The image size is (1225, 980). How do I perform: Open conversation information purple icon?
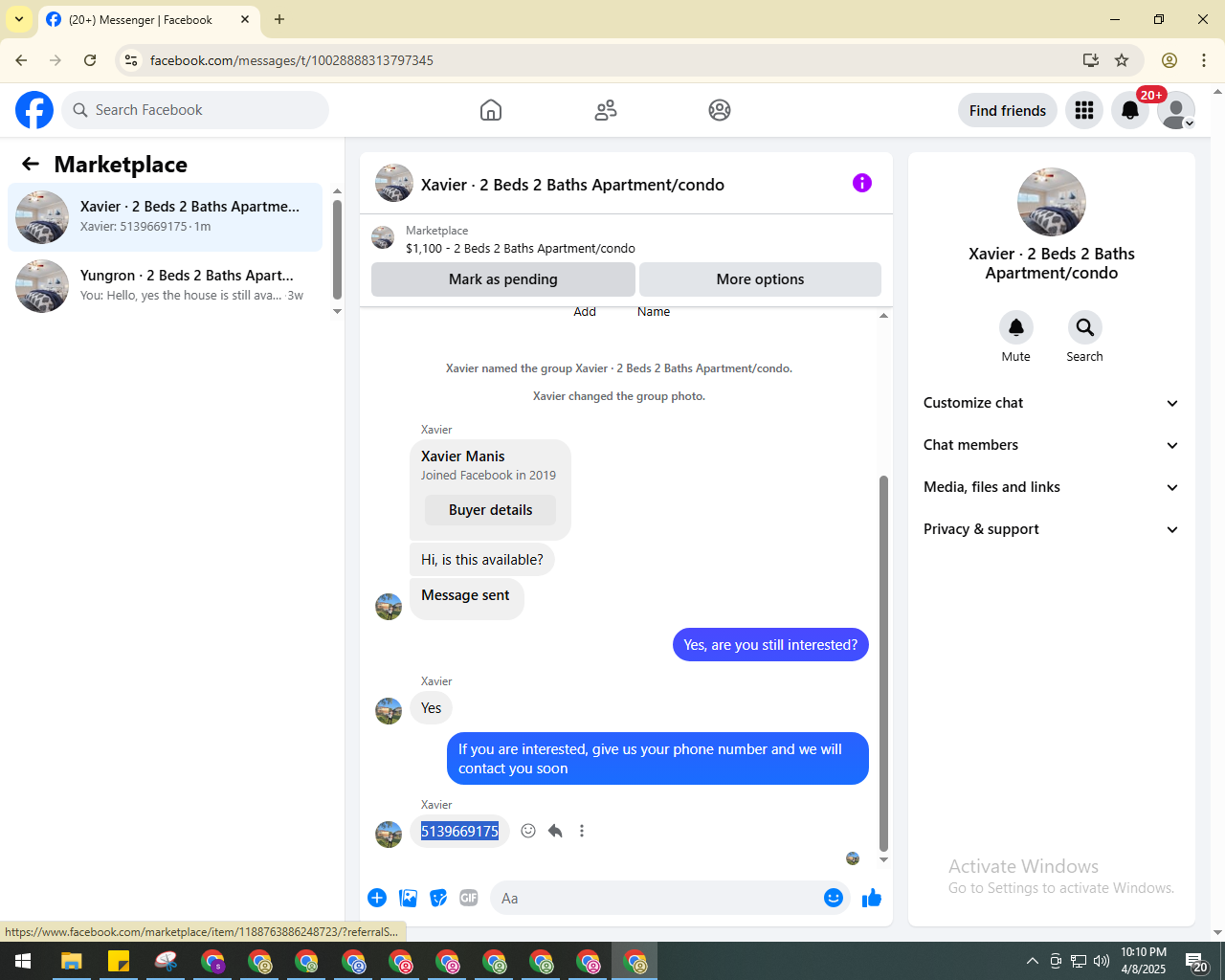coord(862,183)
